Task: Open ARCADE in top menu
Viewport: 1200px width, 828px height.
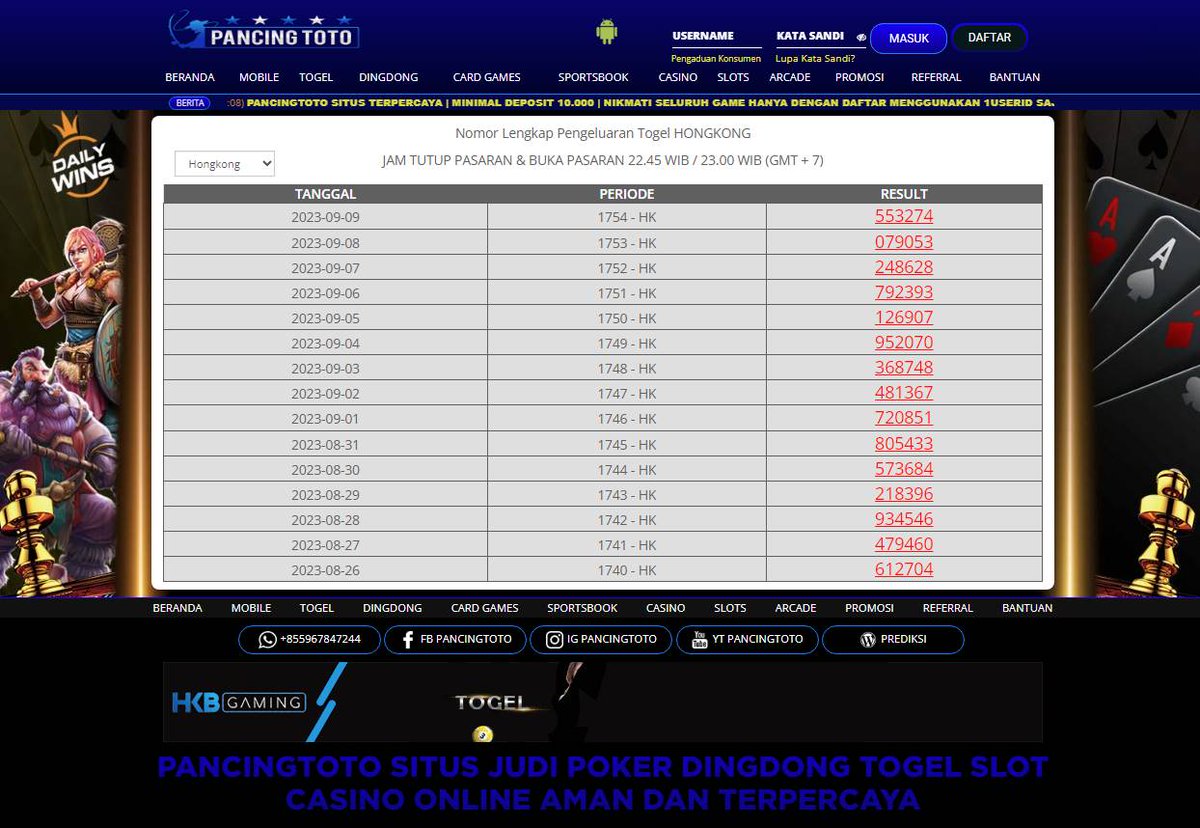Action: coord(790,77)
